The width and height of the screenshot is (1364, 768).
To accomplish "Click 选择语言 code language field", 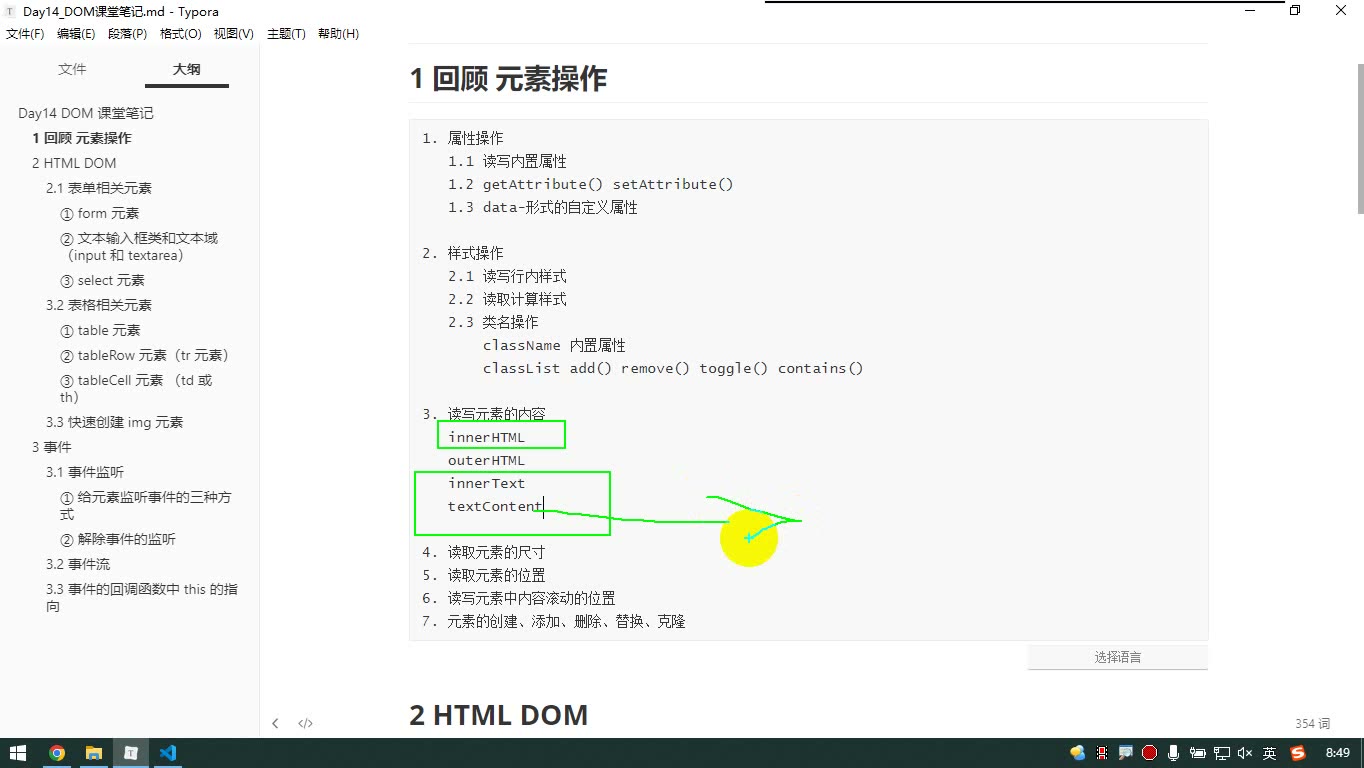I will click(1117, 657).
